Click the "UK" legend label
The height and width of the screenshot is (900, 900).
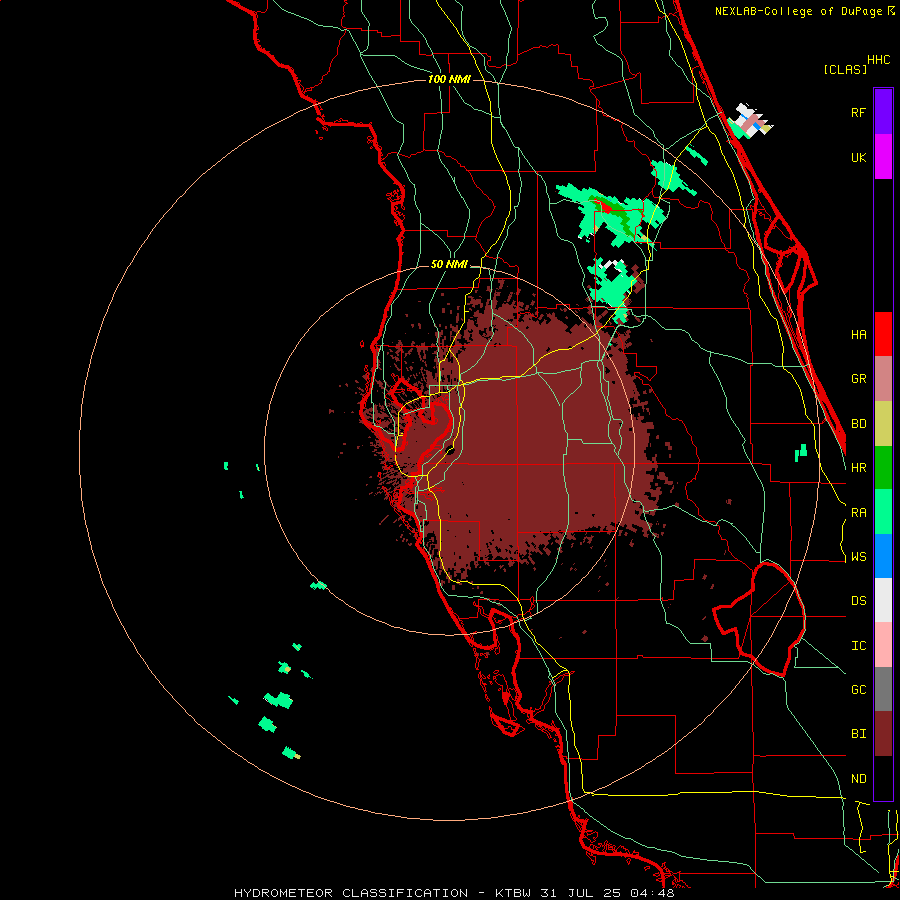click(858, 157)
